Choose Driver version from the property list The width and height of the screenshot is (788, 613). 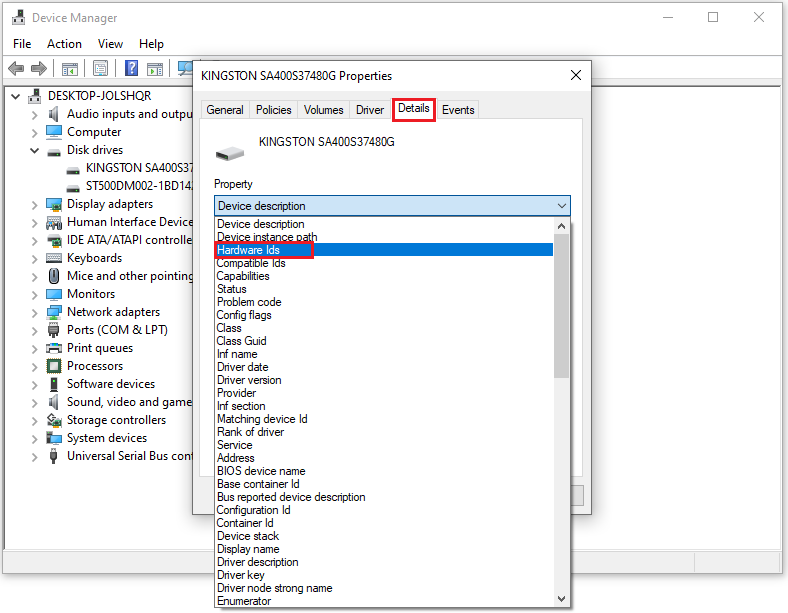pos(384,380)
